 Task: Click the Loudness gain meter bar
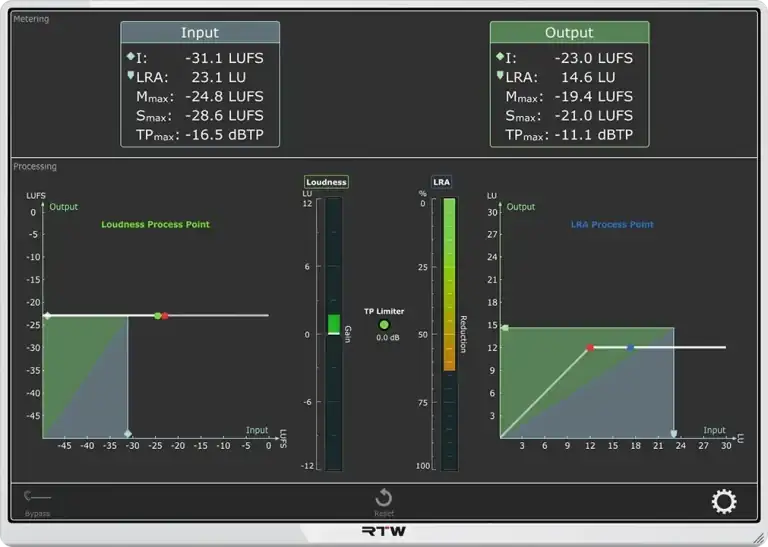(334, 334)
